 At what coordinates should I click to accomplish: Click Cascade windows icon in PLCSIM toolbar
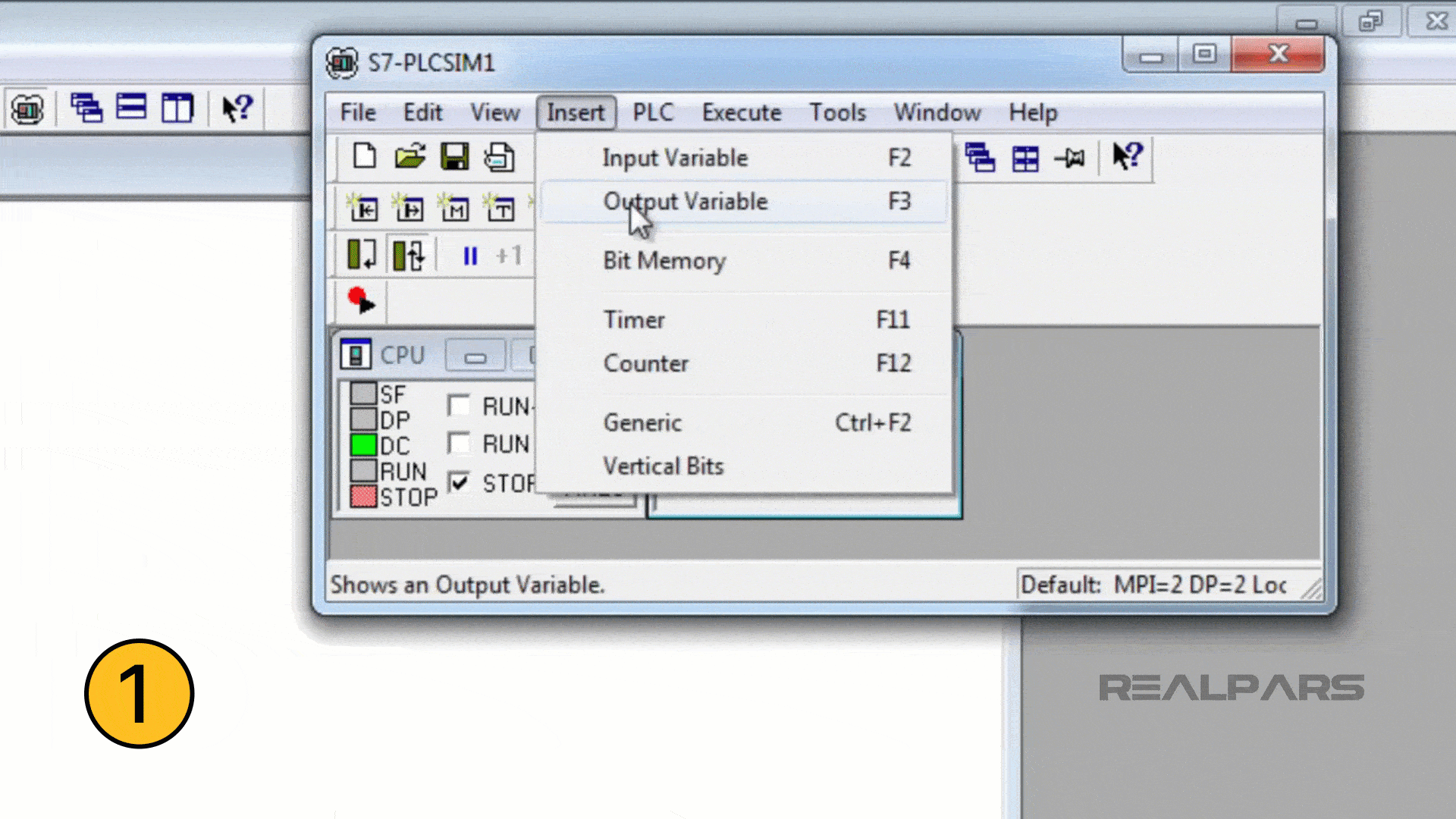(x=980, y=158)
